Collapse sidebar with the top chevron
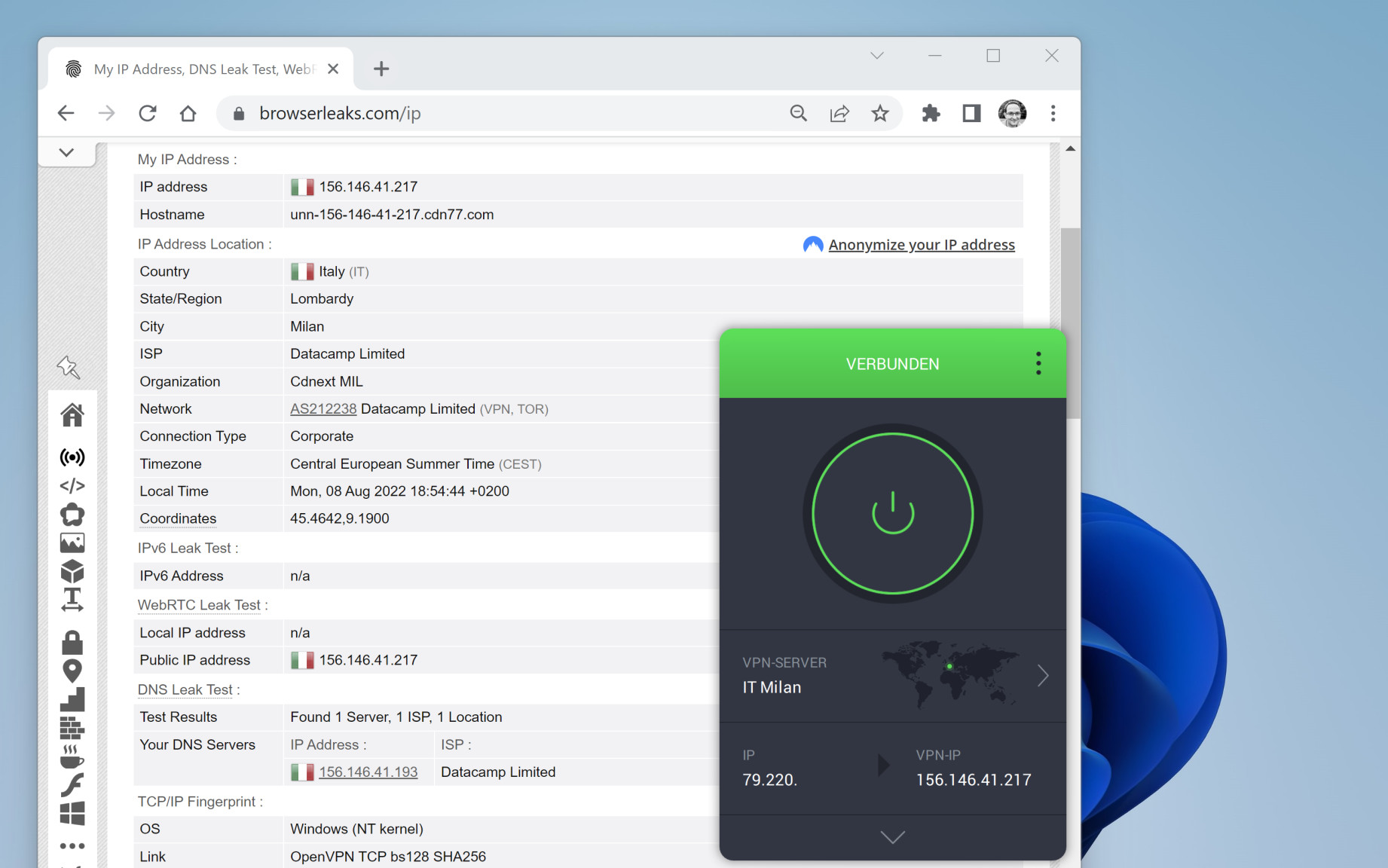 point(66,153)
